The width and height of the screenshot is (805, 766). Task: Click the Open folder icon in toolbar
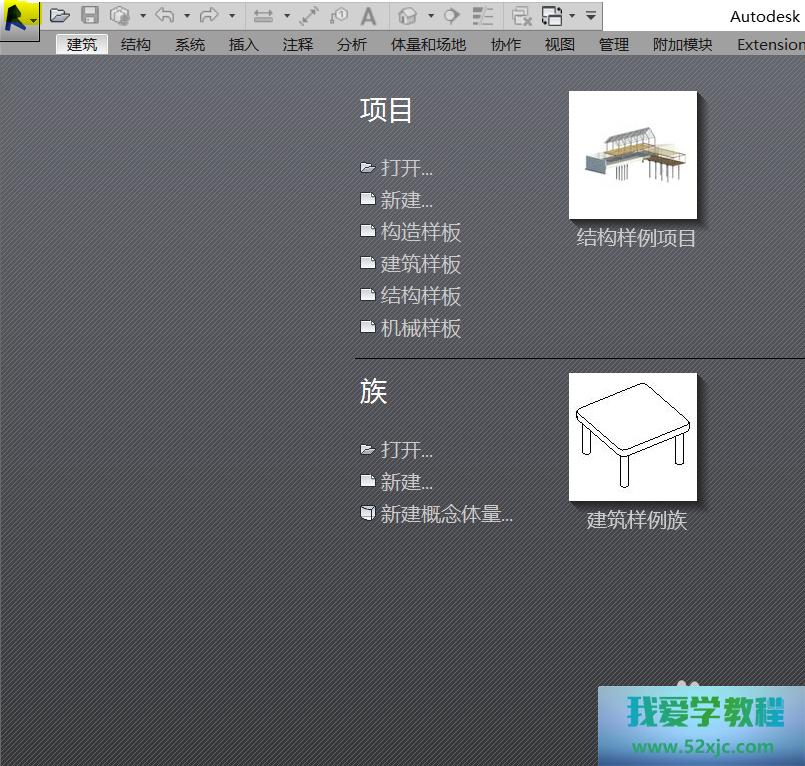[x=60, y=15]
